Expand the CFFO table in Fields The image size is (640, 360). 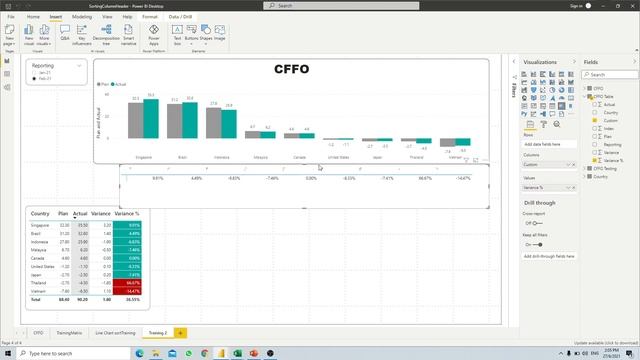click(584, 88)
